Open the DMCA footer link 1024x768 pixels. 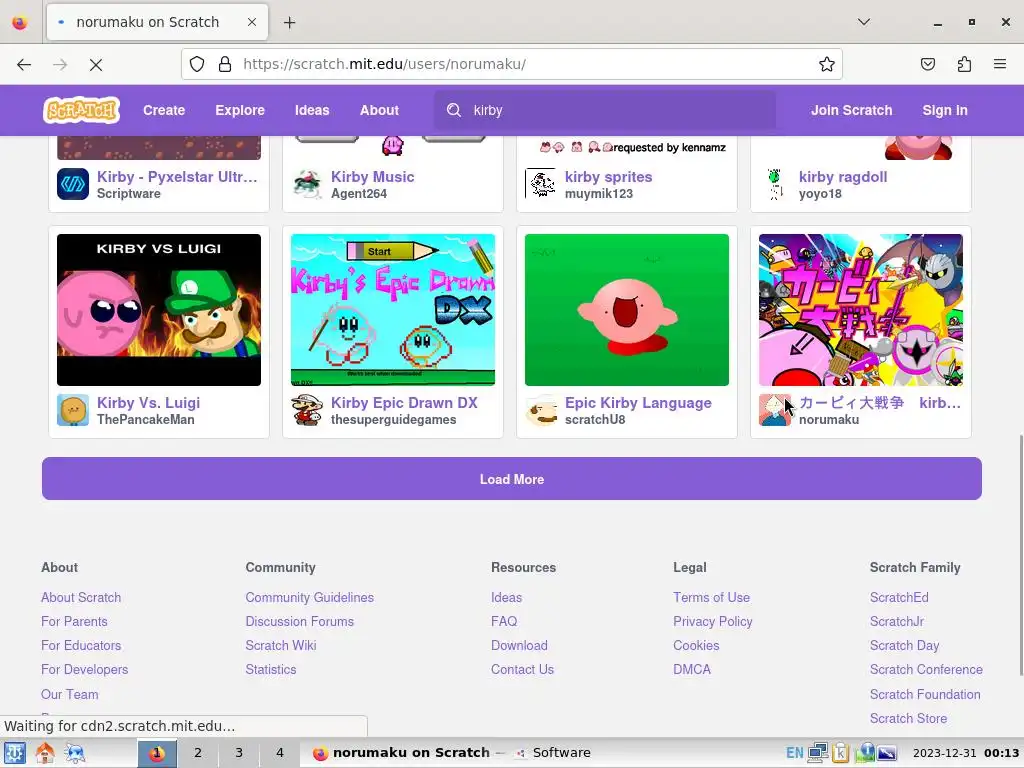point(692,669)
